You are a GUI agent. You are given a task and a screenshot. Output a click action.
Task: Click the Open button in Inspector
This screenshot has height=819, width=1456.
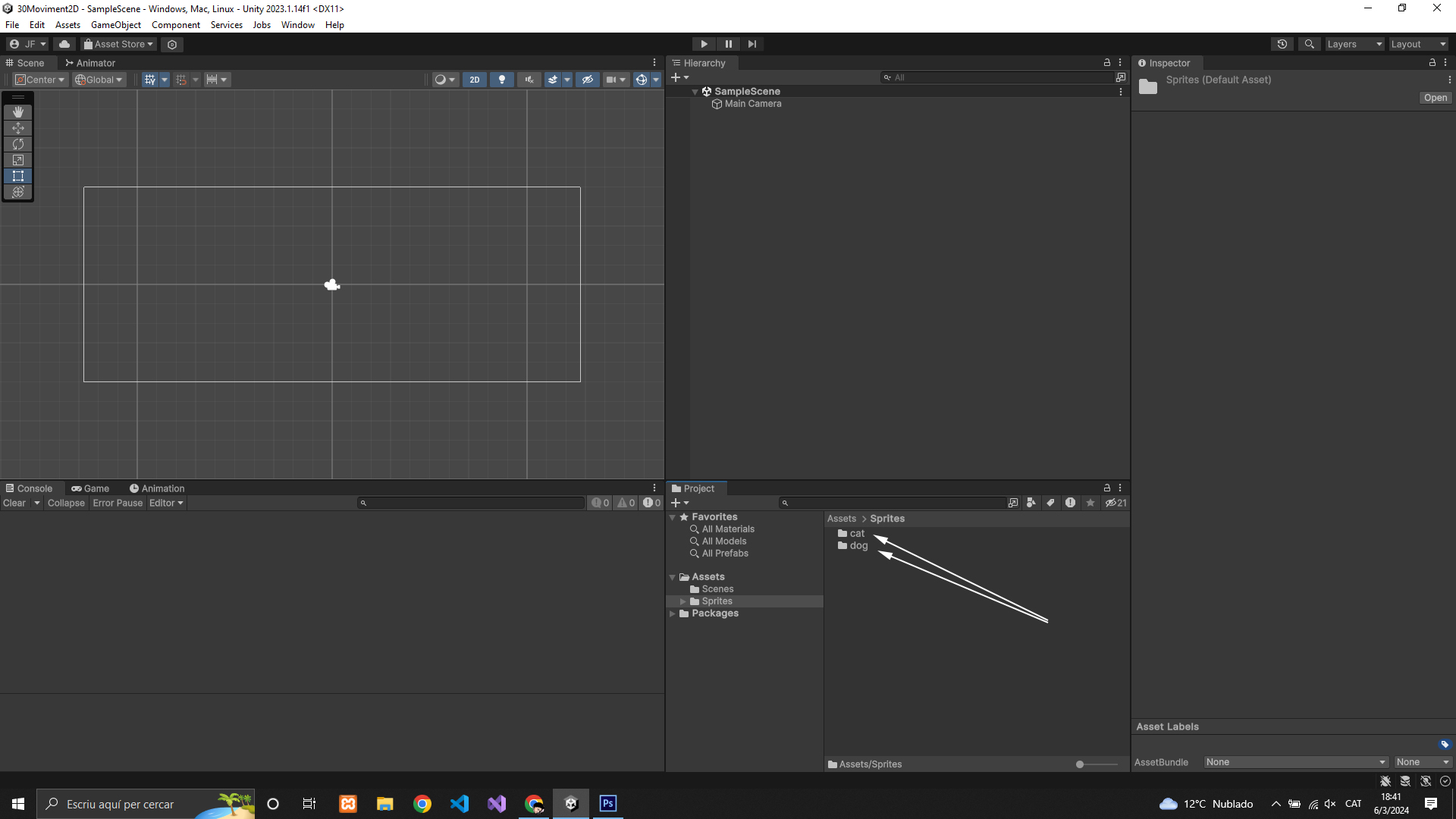(1435, 98)
